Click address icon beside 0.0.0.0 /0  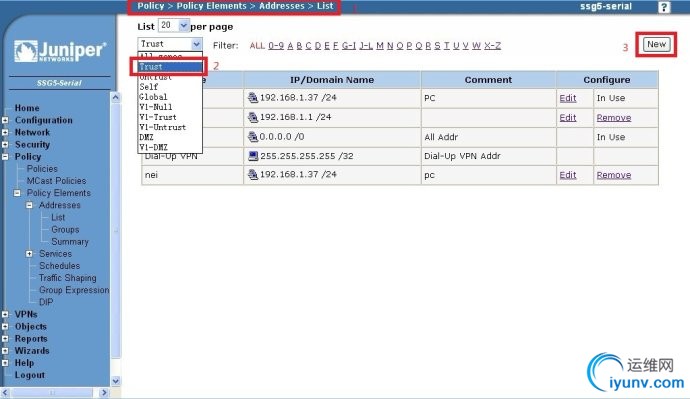coord(253,137)
